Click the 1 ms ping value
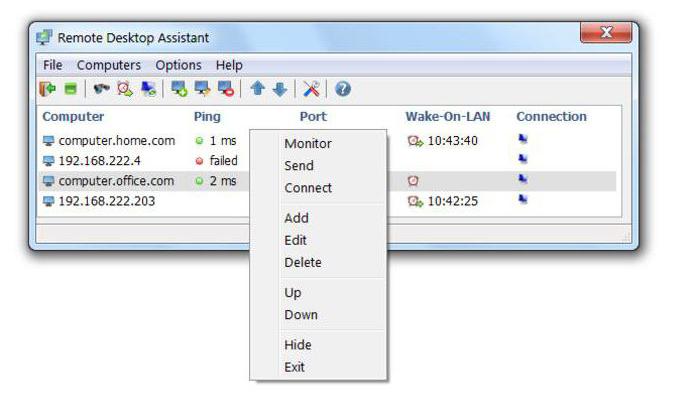 (223, 141)
